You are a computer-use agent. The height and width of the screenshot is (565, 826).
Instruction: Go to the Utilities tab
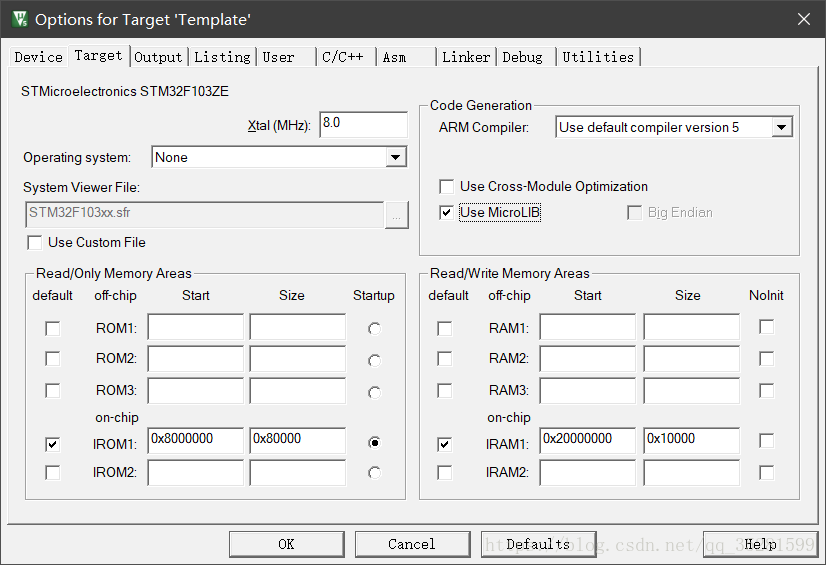coord(598,57)
